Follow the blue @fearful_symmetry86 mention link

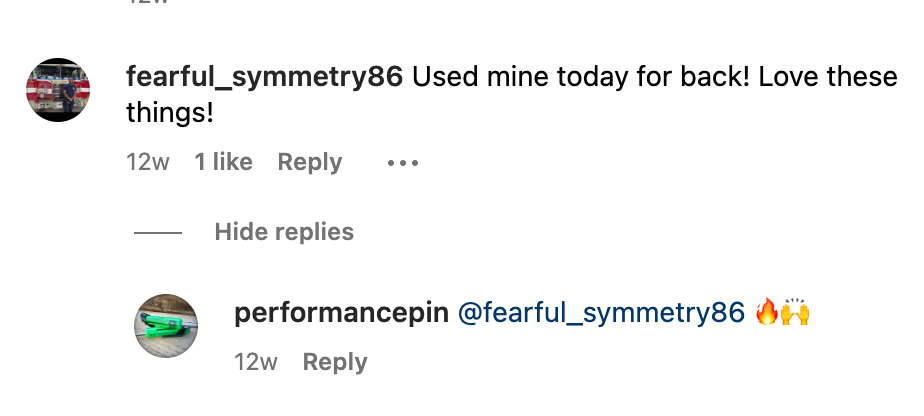(x=601, y=313)
